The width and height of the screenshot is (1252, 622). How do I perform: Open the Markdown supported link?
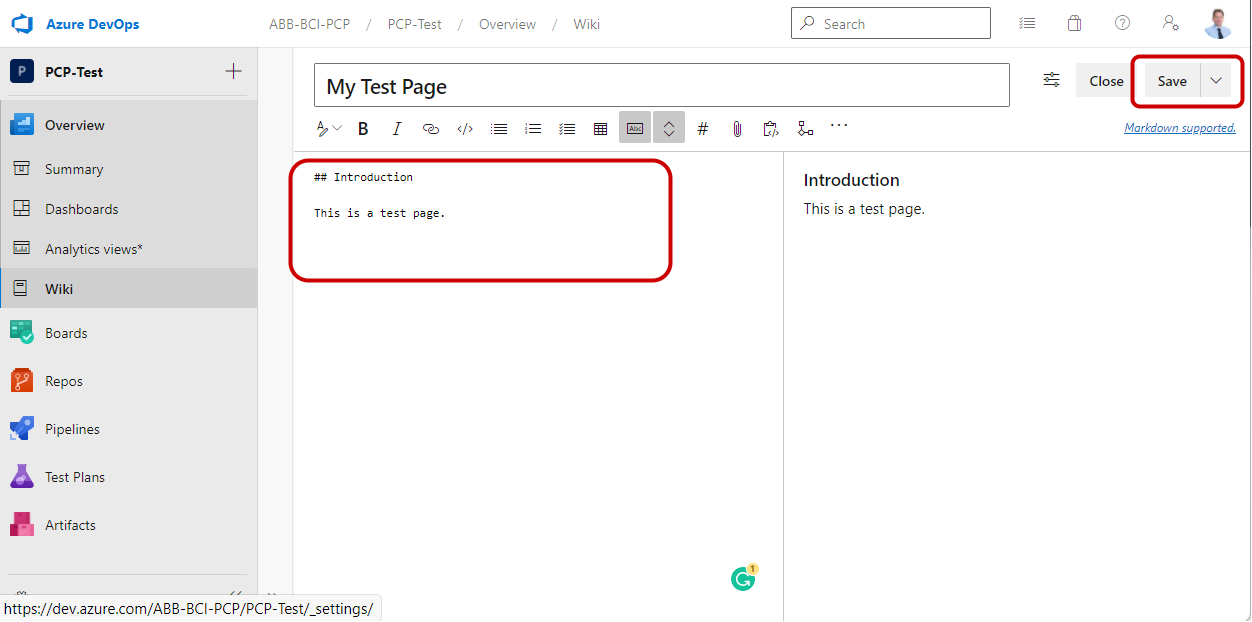pyautogui.click(x=1180, y=128)
